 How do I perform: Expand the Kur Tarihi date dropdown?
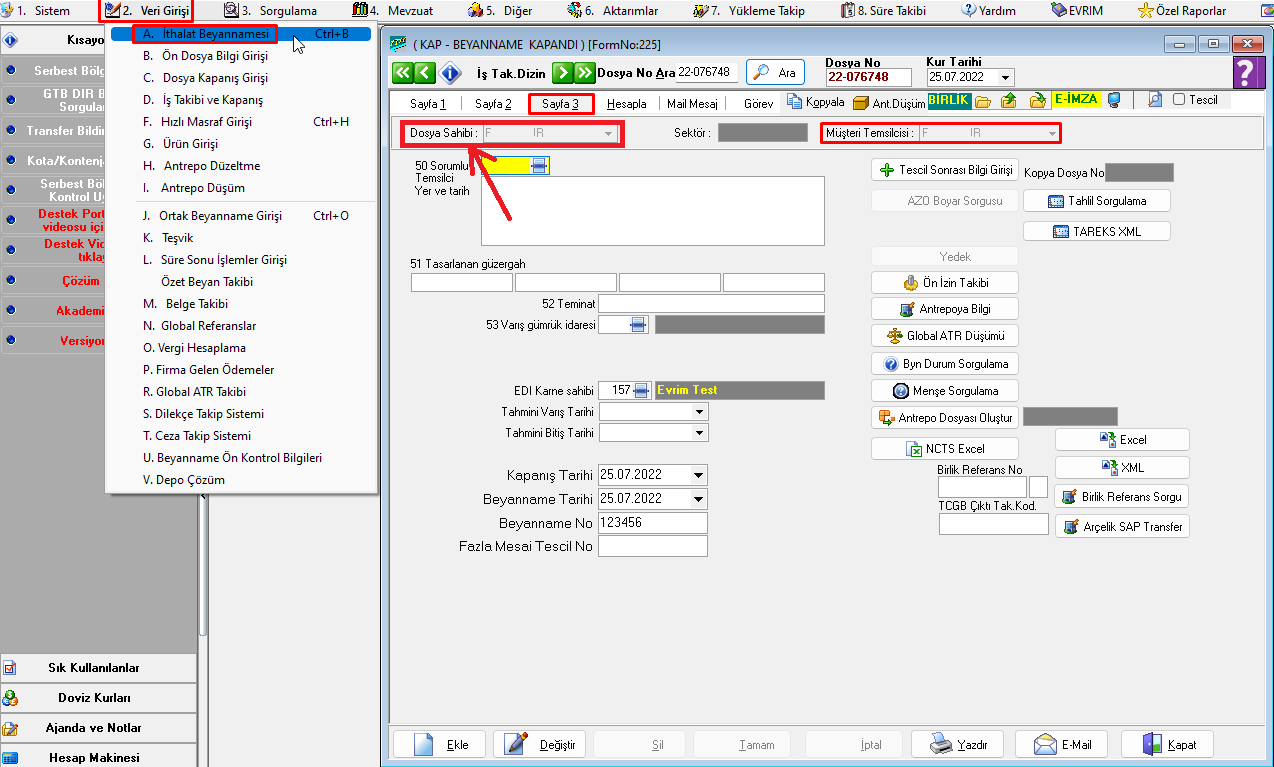pyautogui.click(x=1005, y=78)
